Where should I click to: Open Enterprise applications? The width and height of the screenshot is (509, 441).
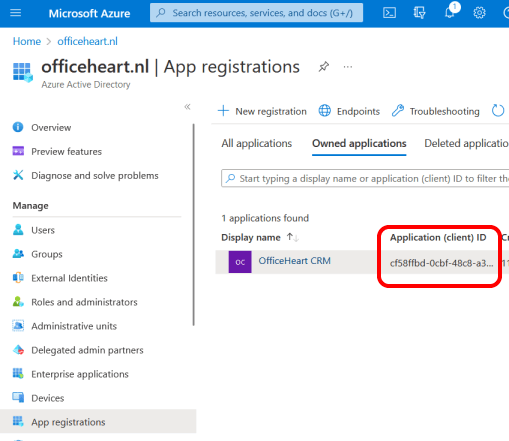point(80,374)
